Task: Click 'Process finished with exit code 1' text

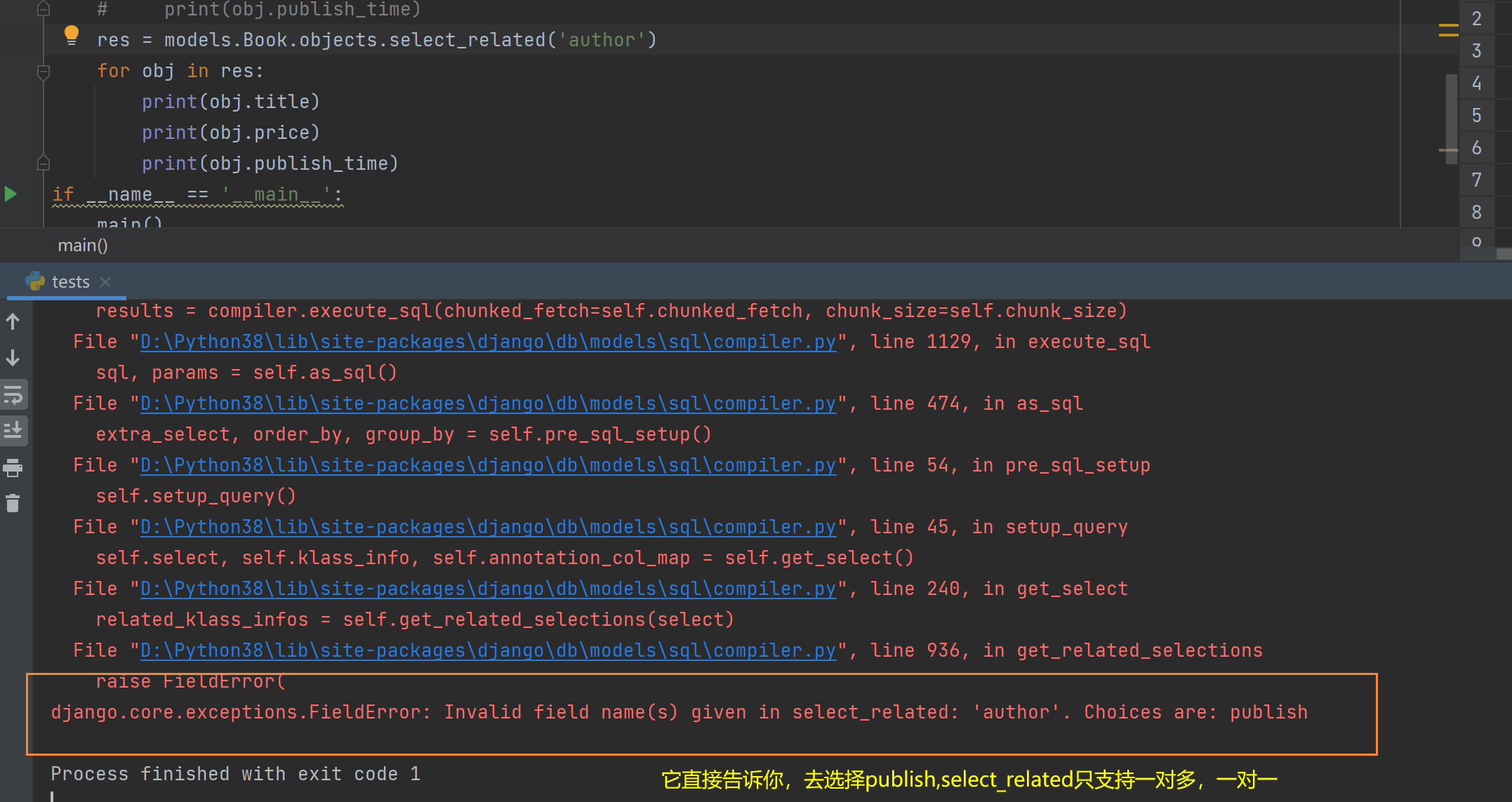Action: pos(236,774)
